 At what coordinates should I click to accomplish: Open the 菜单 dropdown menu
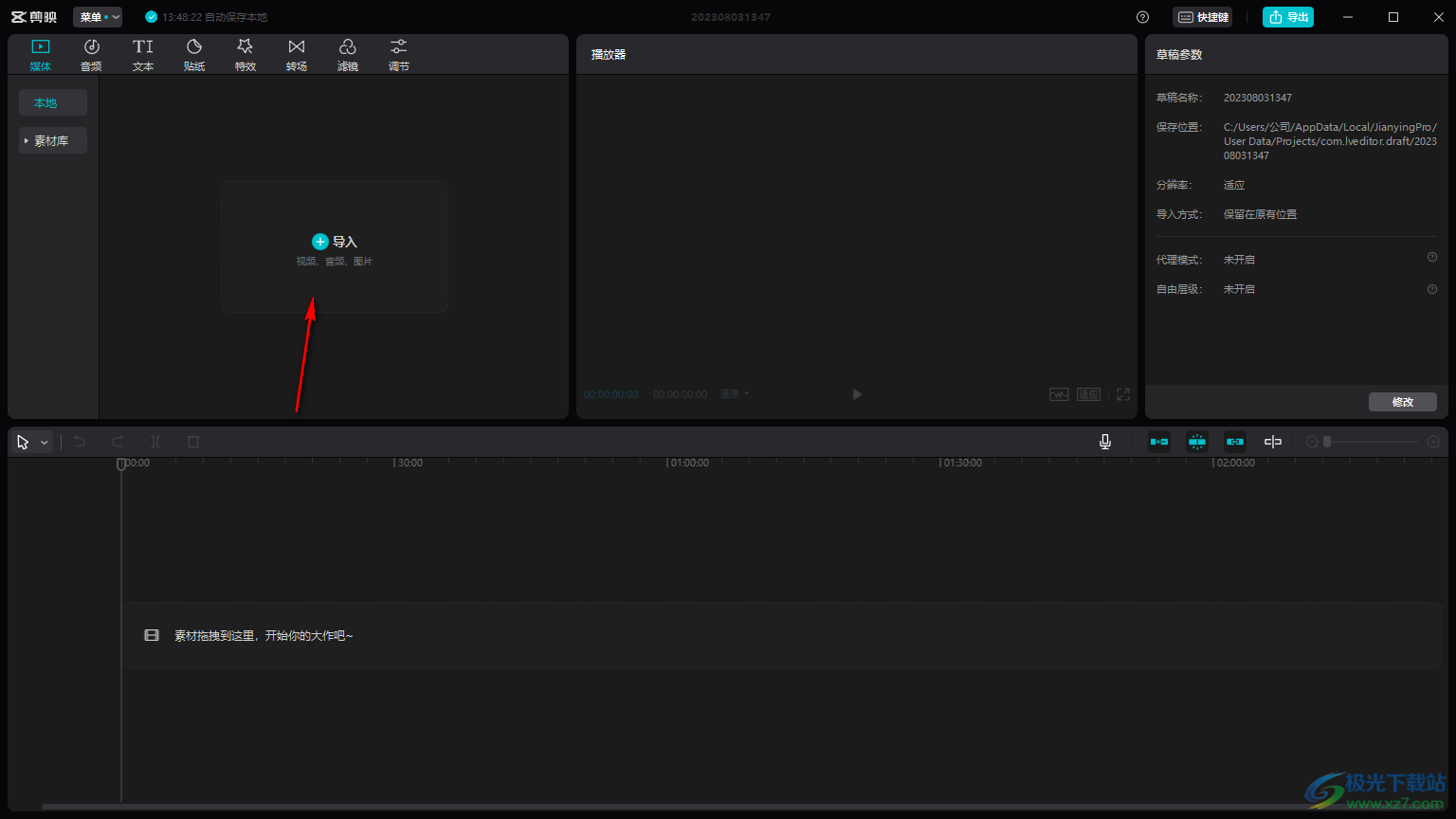point(98,17)
